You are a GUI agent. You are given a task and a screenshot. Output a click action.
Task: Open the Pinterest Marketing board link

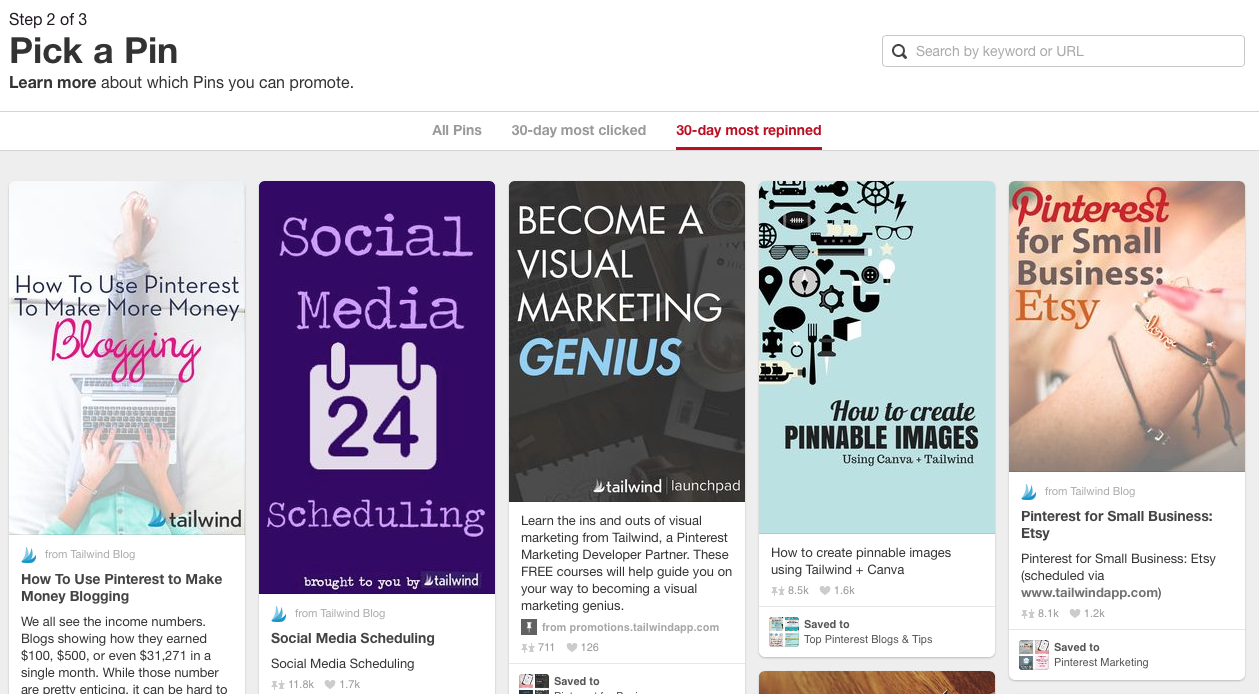pos(1101,662)
